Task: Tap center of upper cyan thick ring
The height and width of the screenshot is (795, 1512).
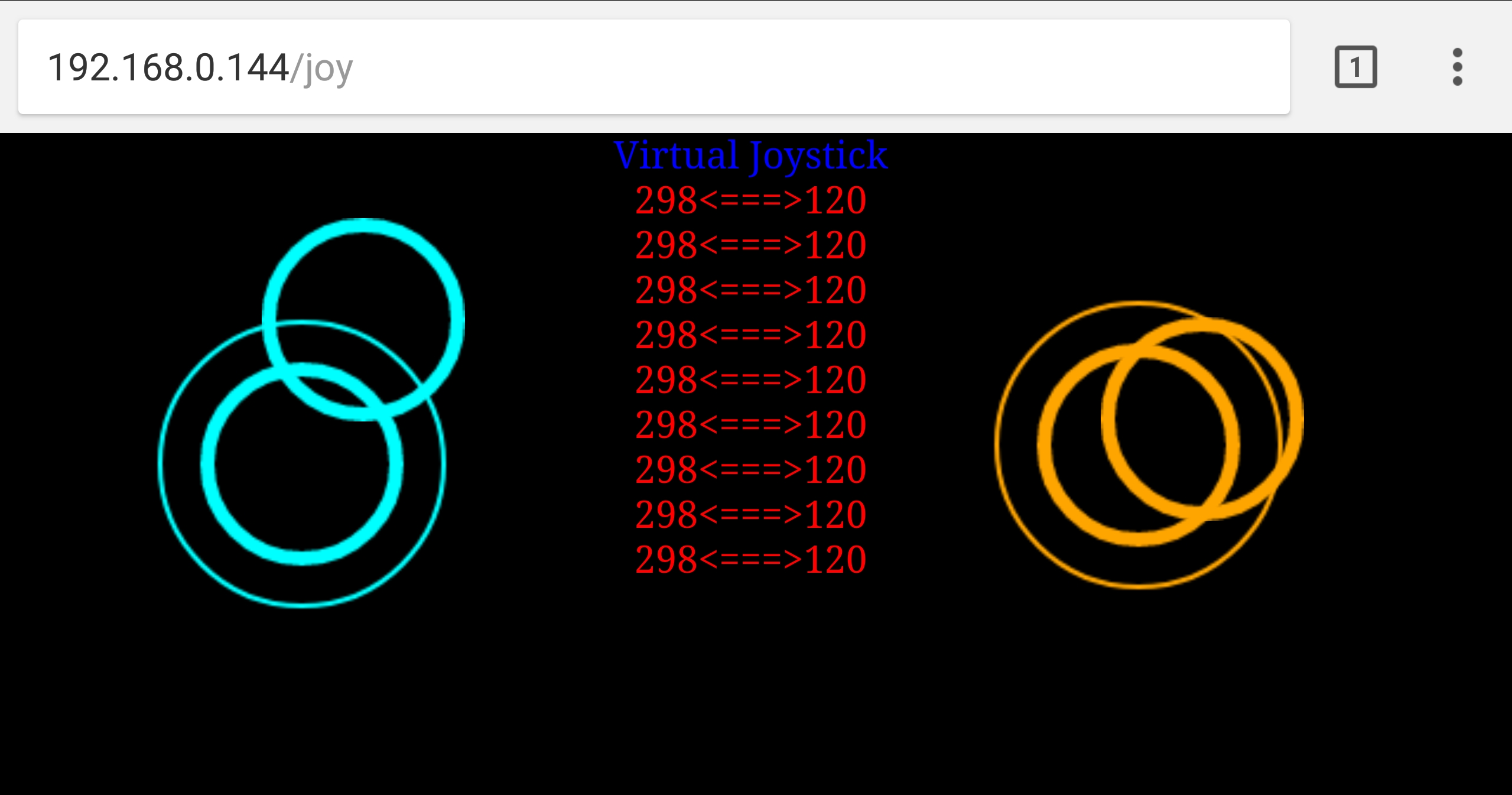Action: click(363, 319)
